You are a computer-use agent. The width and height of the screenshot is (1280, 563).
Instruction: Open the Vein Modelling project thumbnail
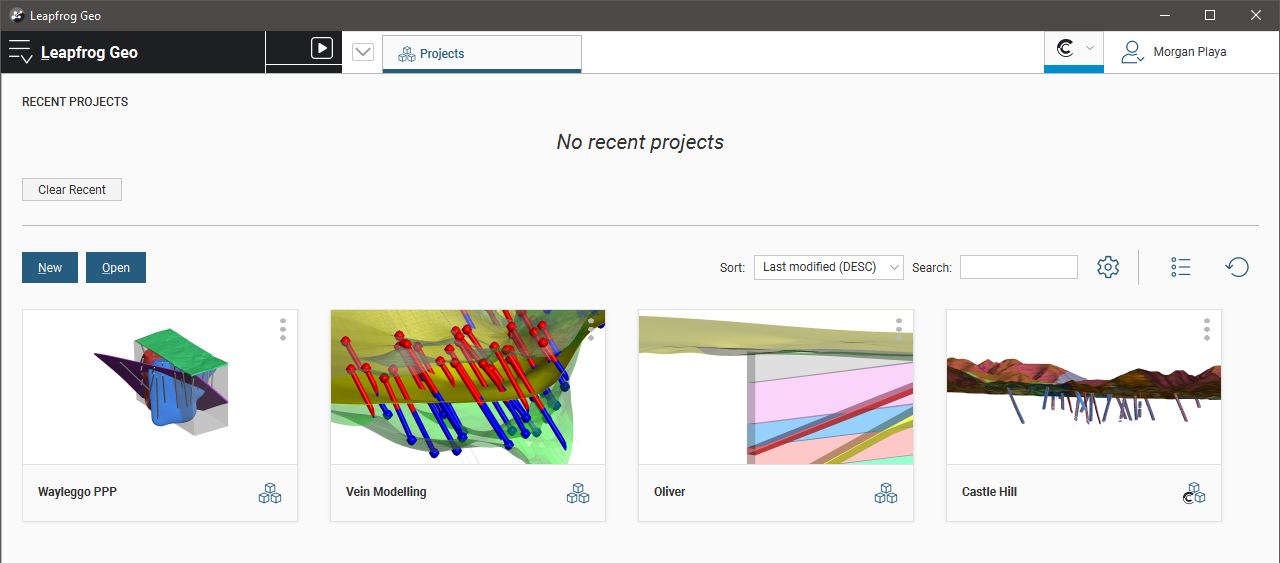pyautogui.click(x=468, y=387)
